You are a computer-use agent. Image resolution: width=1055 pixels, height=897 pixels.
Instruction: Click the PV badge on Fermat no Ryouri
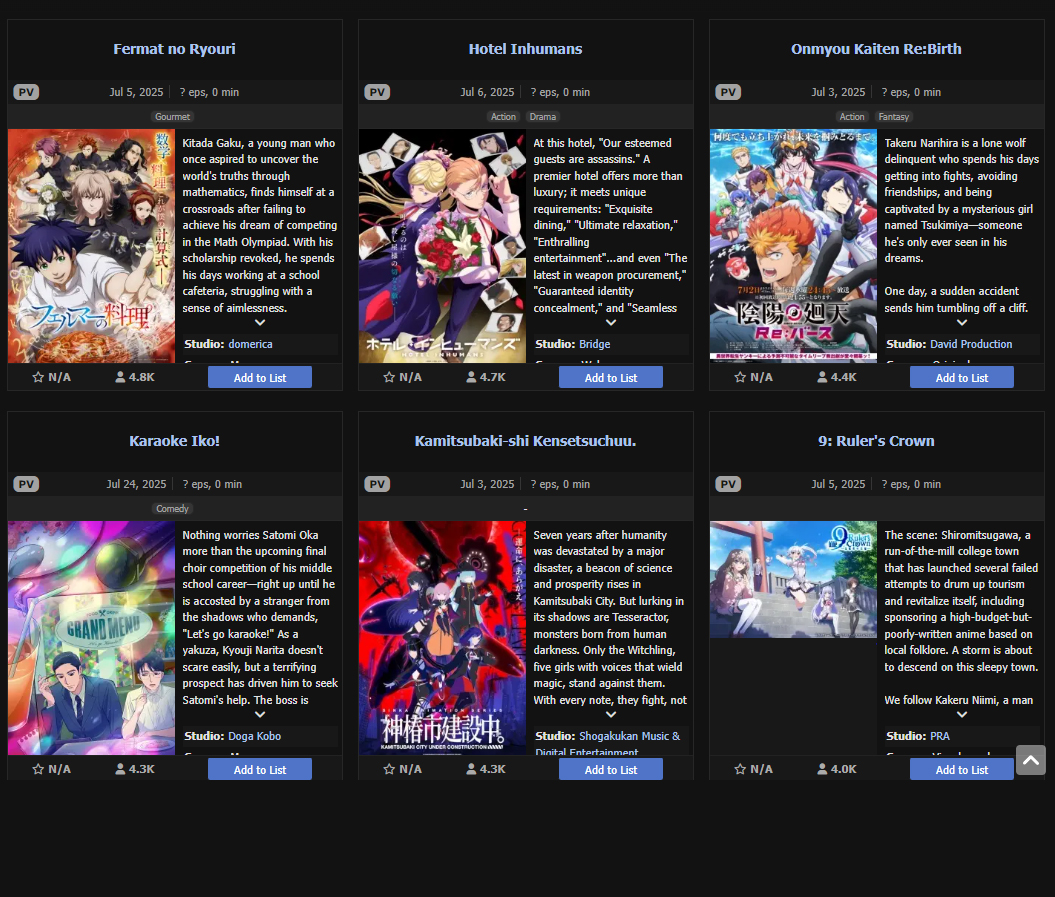point(26,92)
